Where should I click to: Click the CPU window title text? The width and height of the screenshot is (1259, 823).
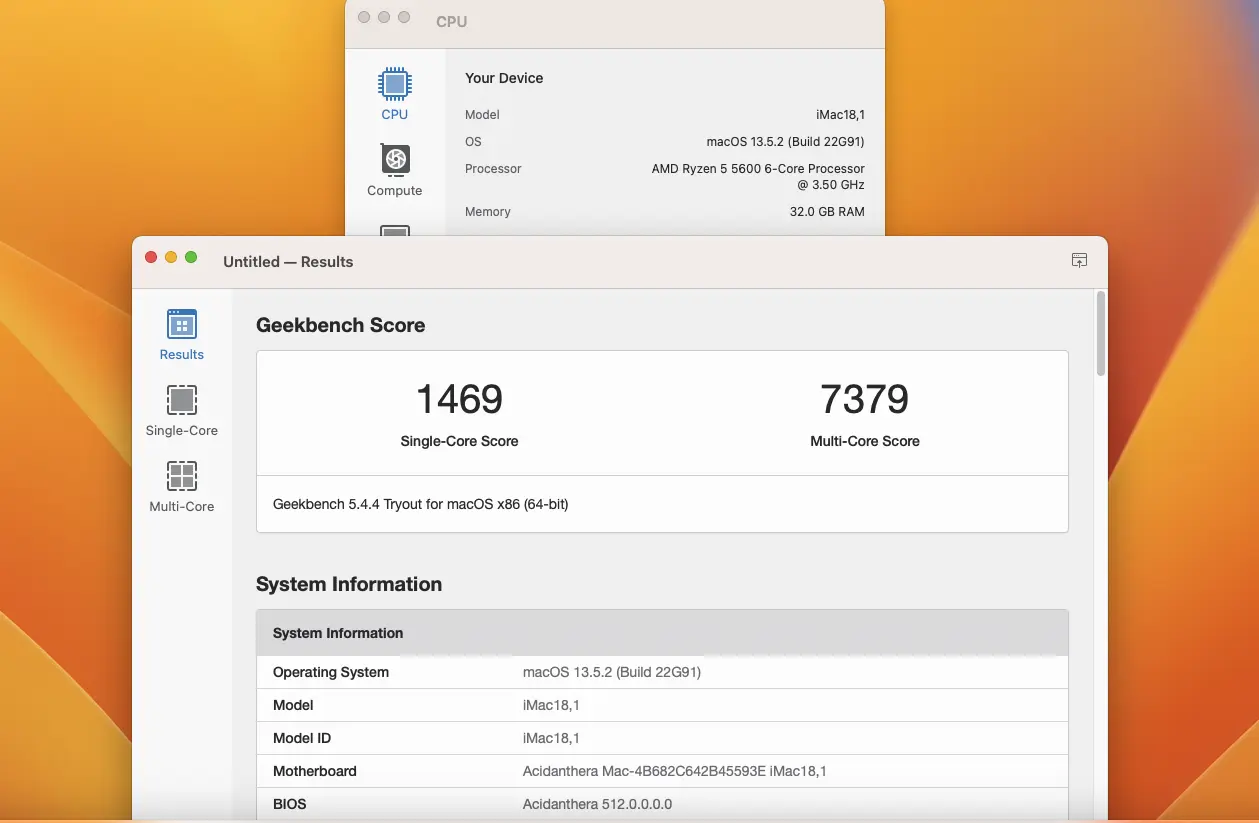pos(451,21)
